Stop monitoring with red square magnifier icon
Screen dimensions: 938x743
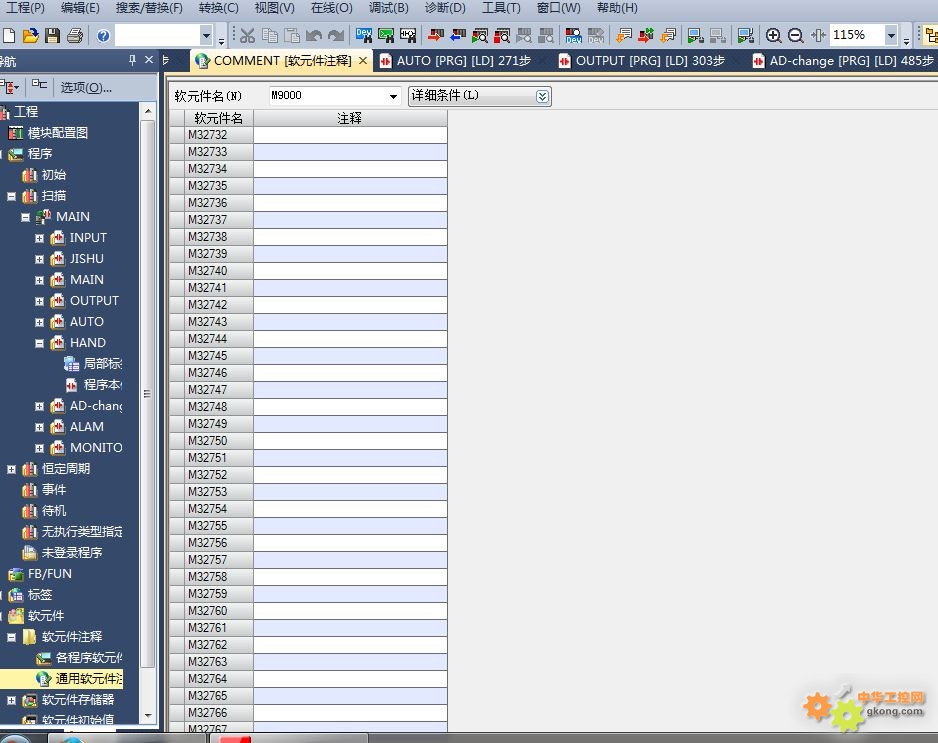coord(502,35)
